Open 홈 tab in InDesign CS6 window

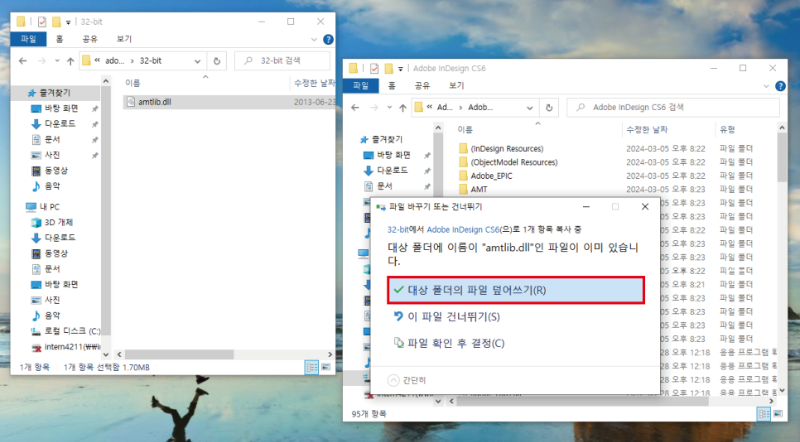pos(392,86)
